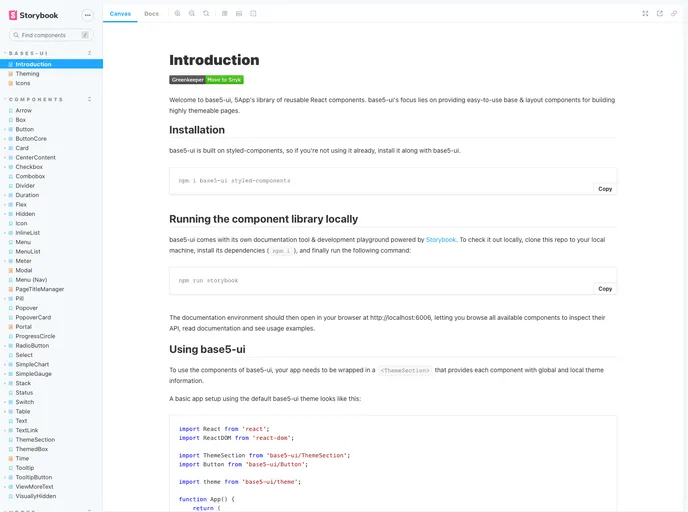688x512 pixels.
Task: Toggle the outline toolbar icon
Action: [x=253, y=14]
